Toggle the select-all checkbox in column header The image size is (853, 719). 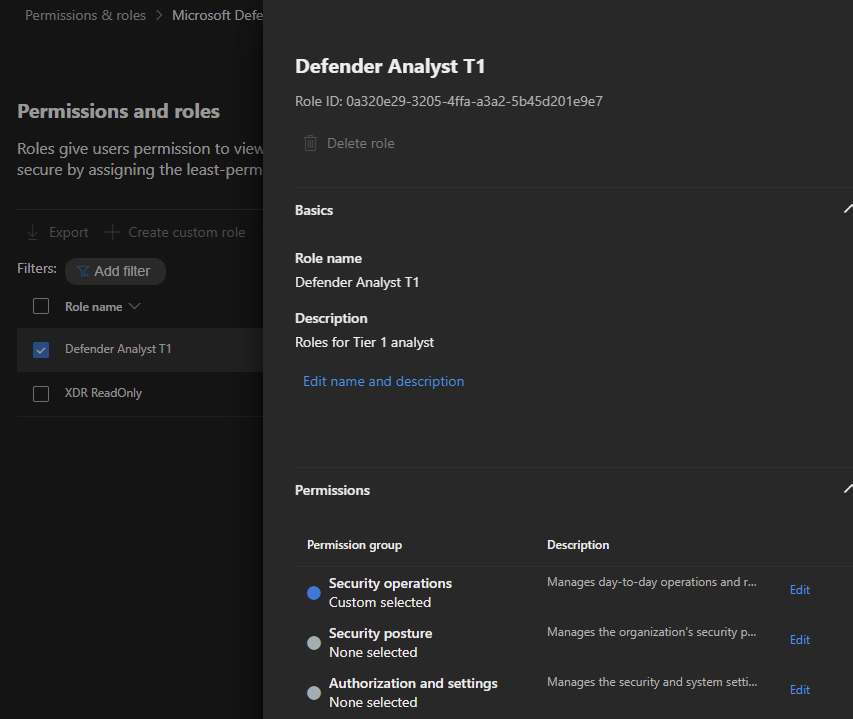coord(40,306)
